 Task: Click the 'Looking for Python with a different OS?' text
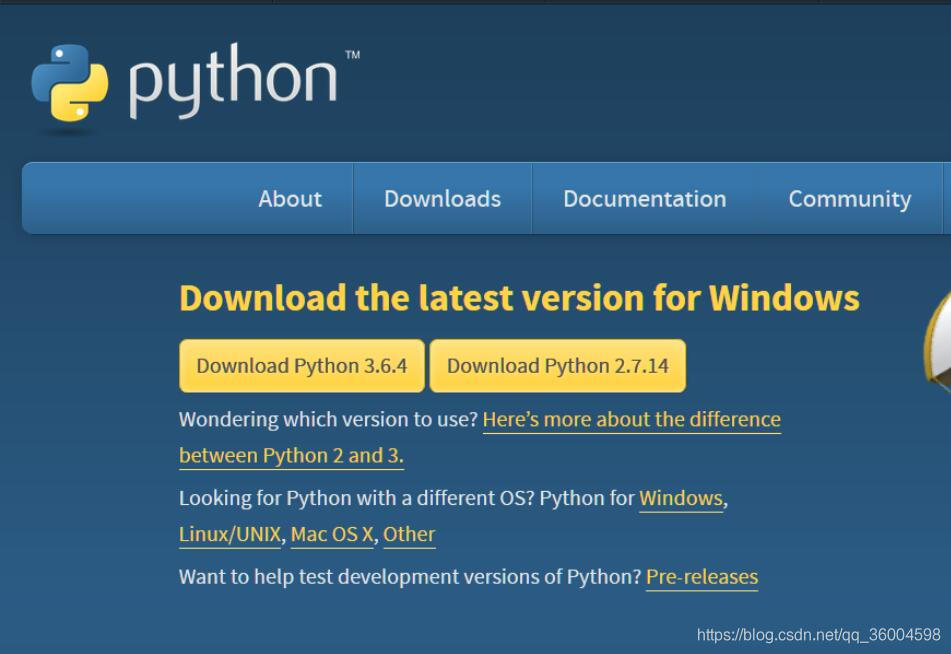(x=357, y=499)
